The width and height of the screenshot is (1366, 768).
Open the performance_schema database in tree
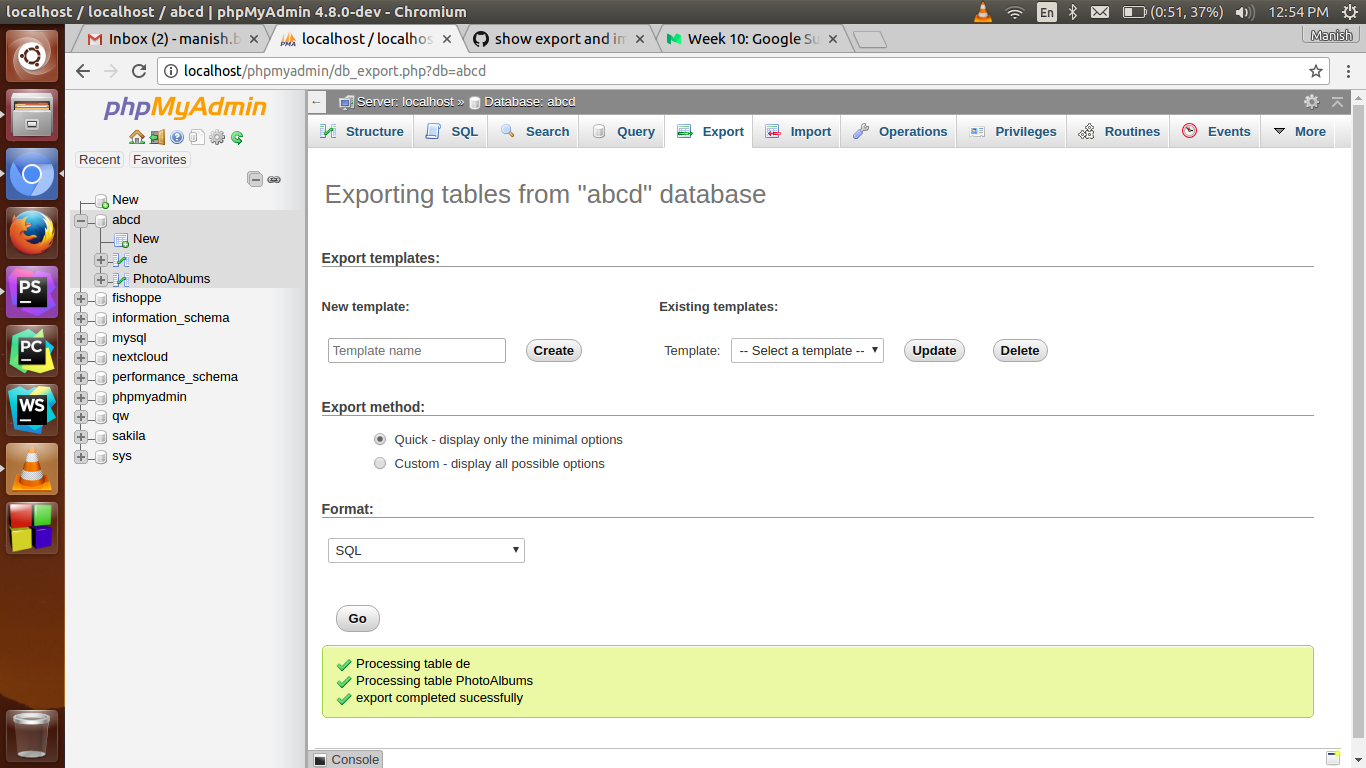tap(175, 377)
